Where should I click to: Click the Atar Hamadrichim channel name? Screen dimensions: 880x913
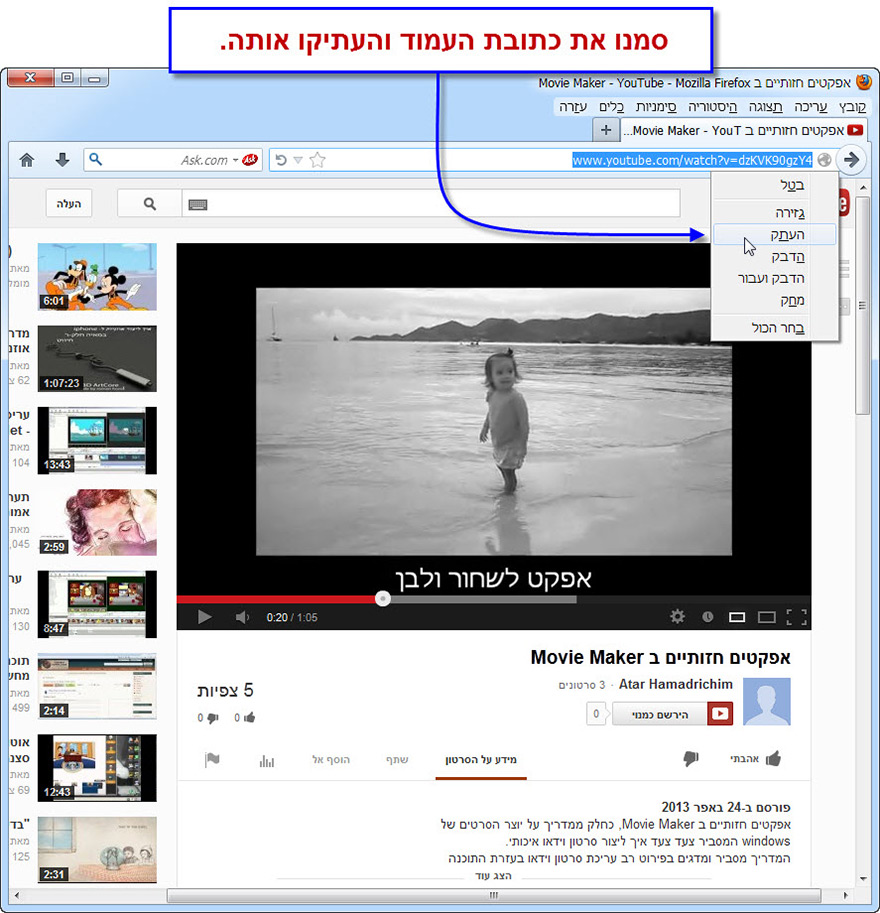pyautogui.click(x=676, y=684)
